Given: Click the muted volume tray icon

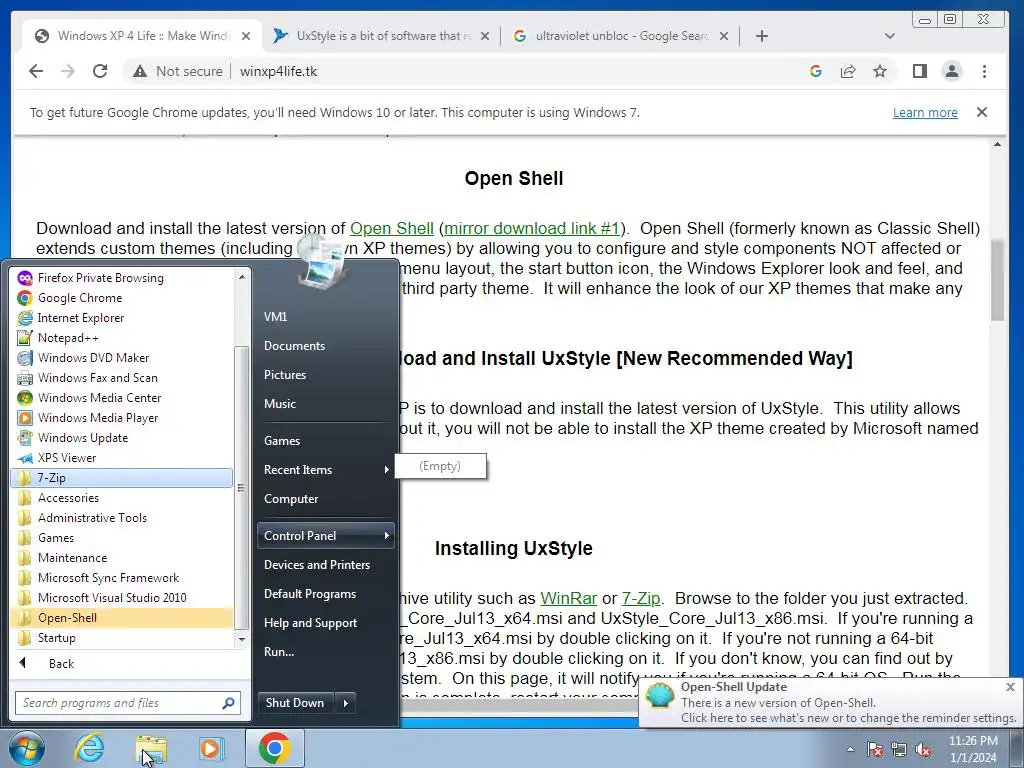Looking at the screenshot, I should click(x=923, y=749).
